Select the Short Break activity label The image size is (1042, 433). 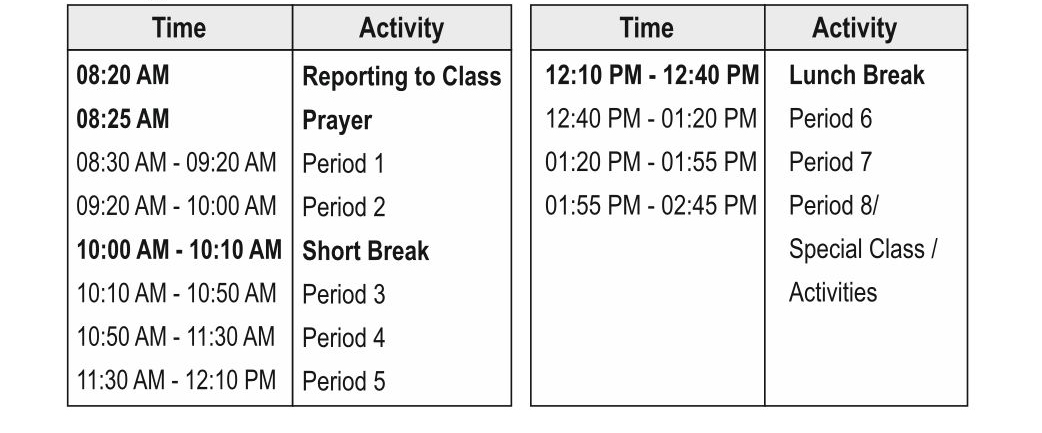click(365, 251)
